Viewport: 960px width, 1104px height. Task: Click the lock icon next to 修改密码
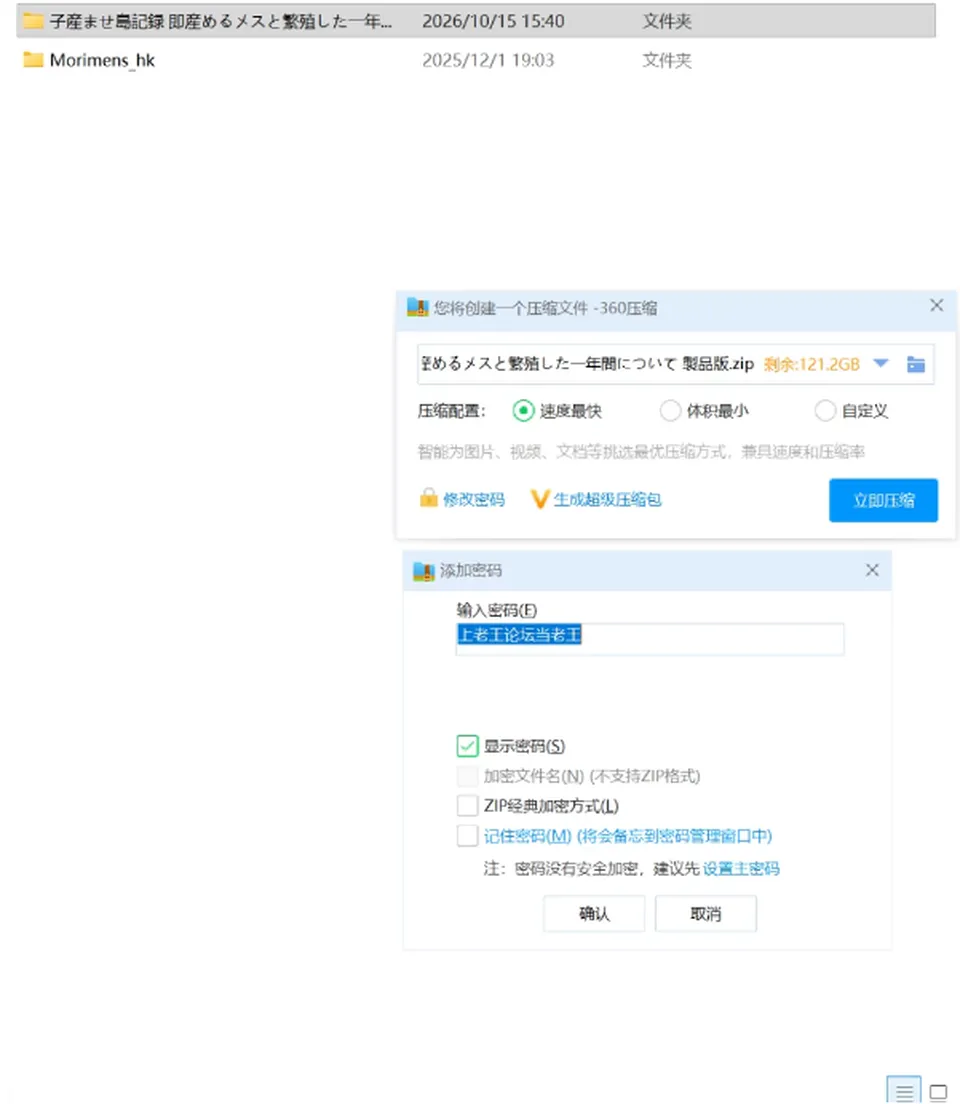pyautogui.click(x=428, y=498)
